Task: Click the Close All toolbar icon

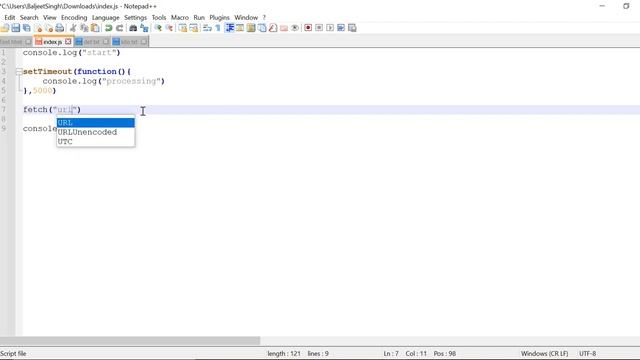Action: pyautogui.click(x=49, y=28)
